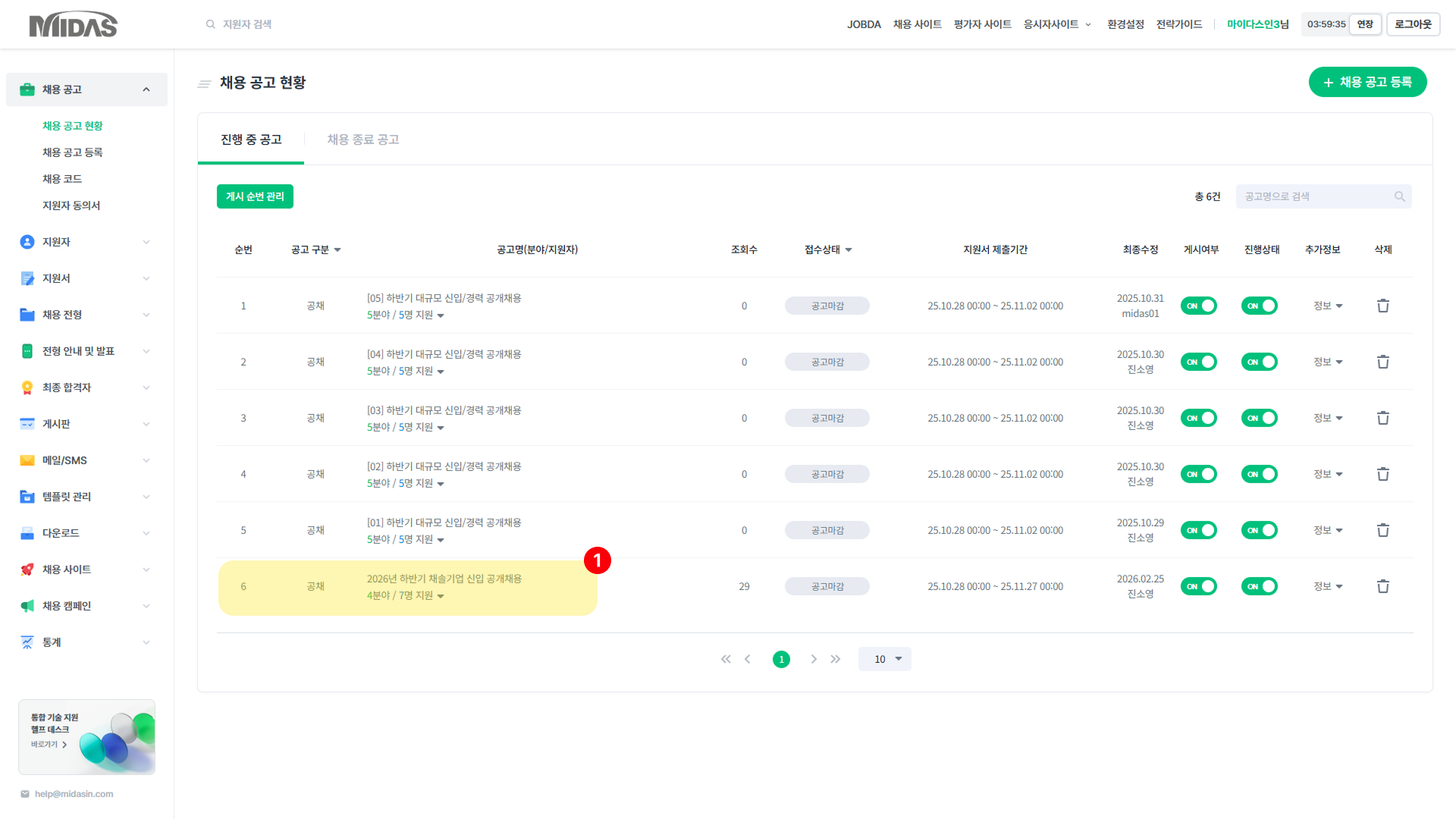Click the 채용 캠페인 megaphone icon
1456x819 pixels.
click(27, 606)
